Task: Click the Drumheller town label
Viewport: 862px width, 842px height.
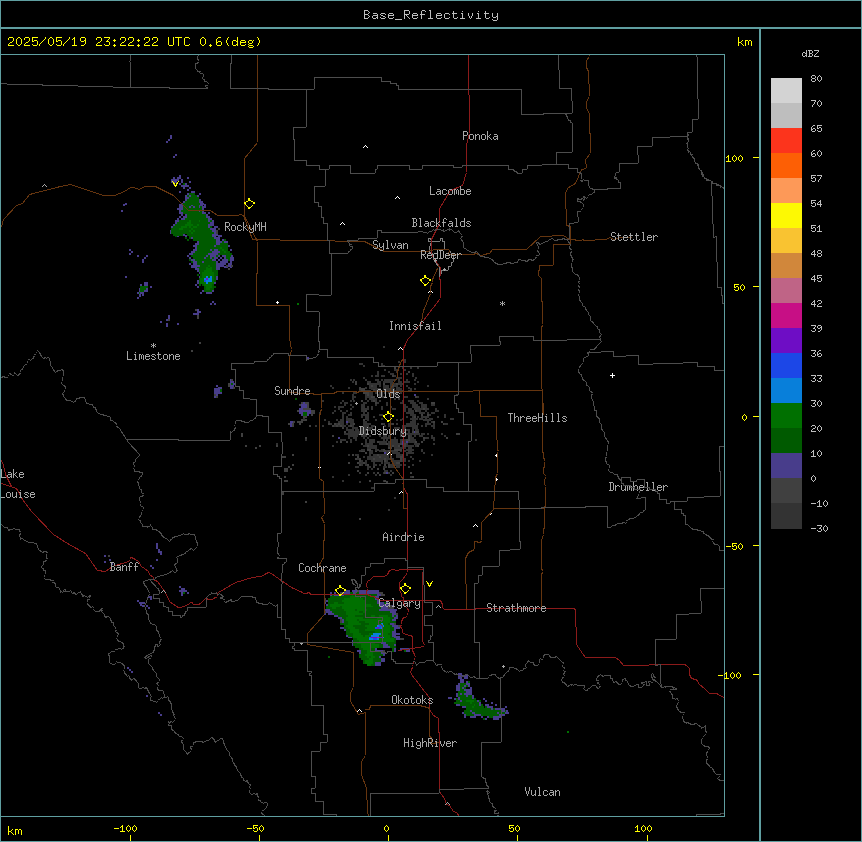Action: [638, 487]
